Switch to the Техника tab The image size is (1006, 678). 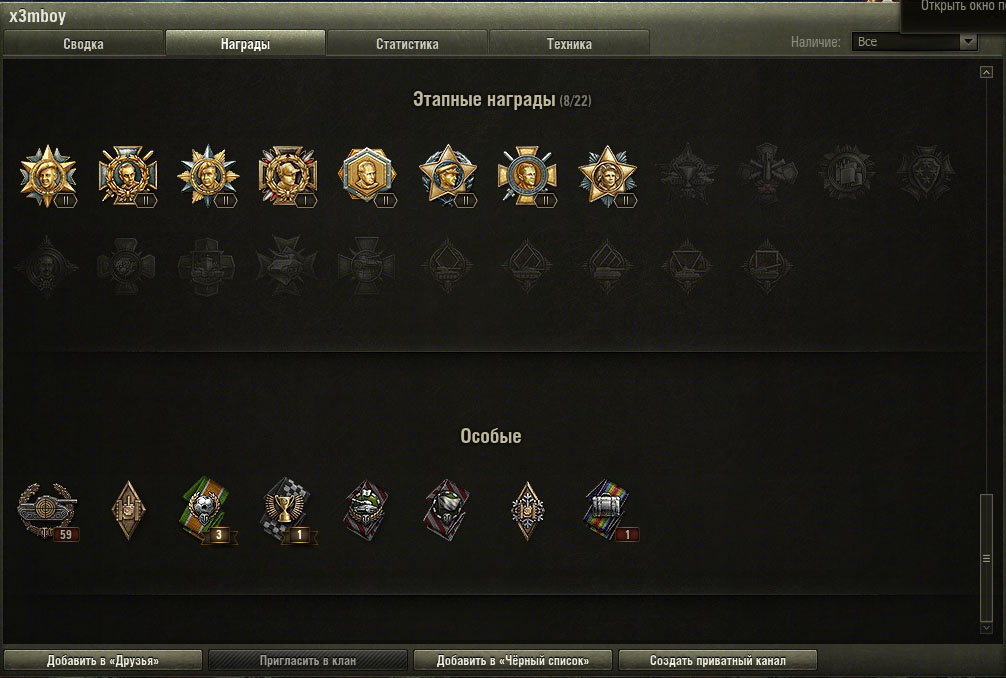coord(569,44)
